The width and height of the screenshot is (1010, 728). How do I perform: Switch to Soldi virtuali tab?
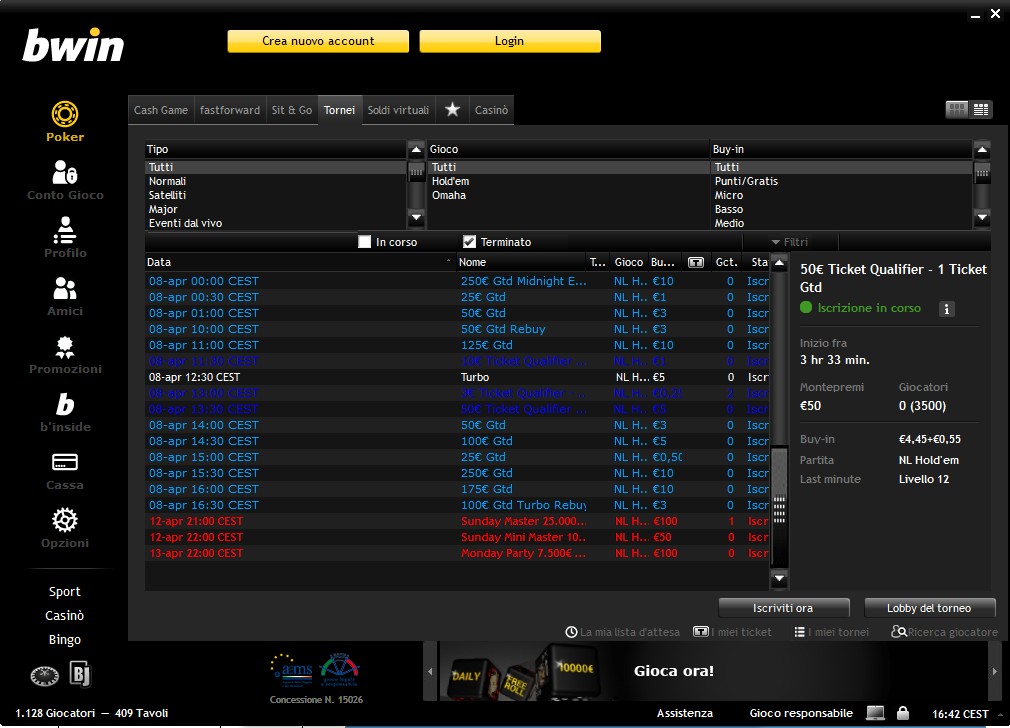[398, 110]
